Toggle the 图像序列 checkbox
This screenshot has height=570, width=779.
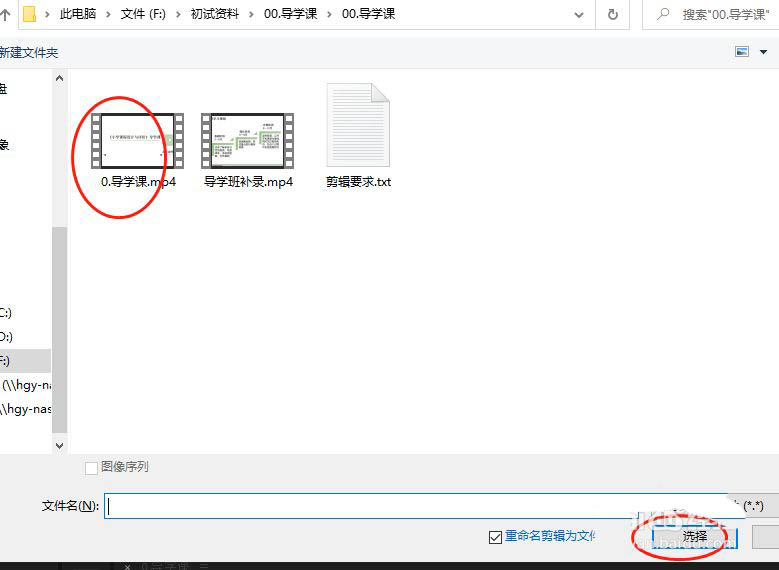(91, 468)
